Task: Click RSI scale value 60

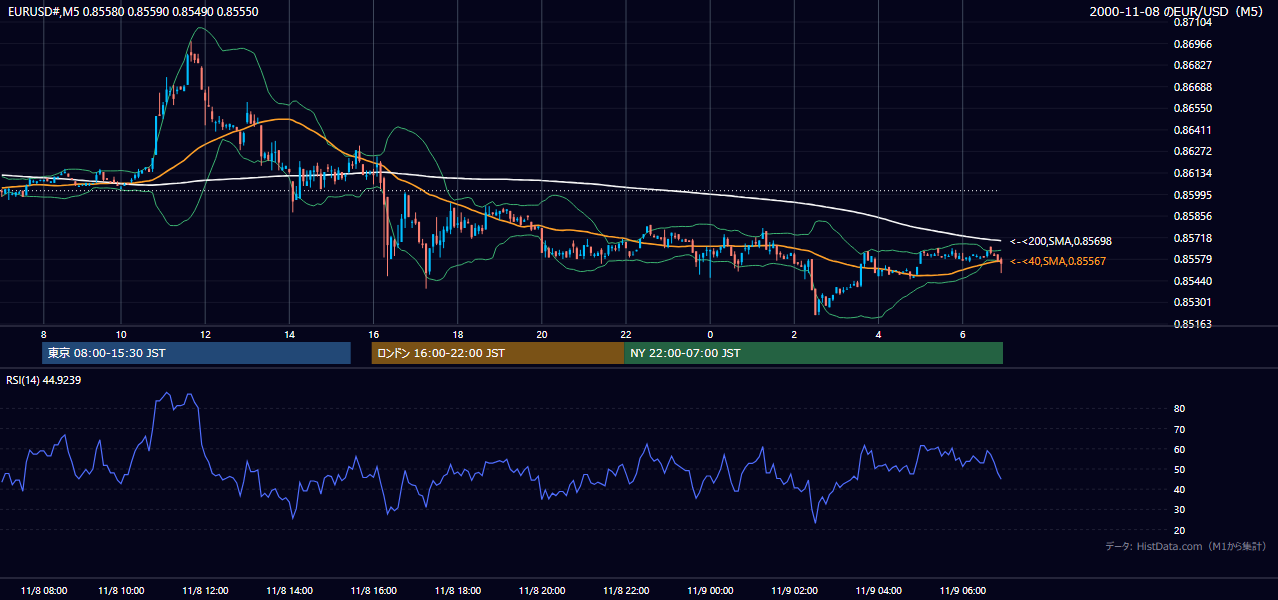Action: [x=1180, y=449]
